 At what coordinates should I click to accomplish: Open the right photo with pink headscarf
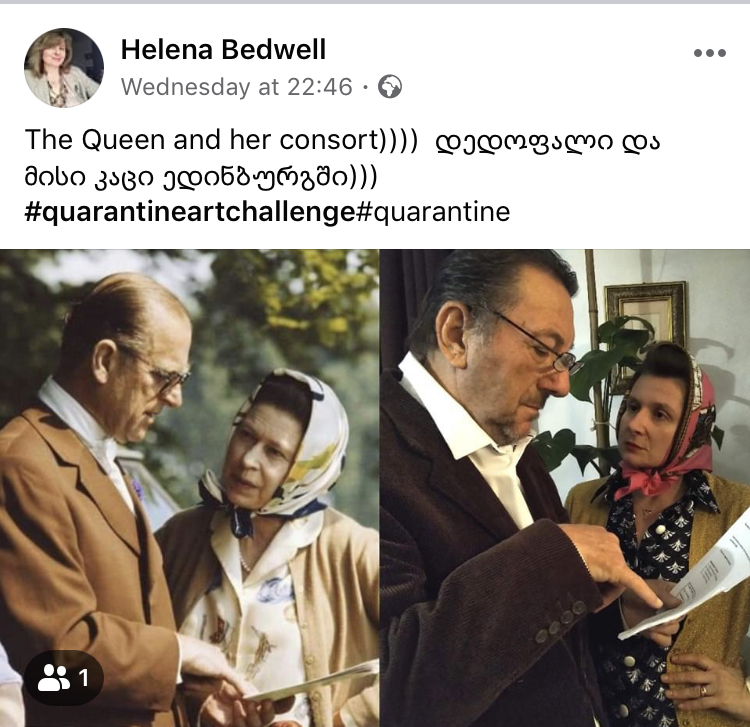point(565,488)
